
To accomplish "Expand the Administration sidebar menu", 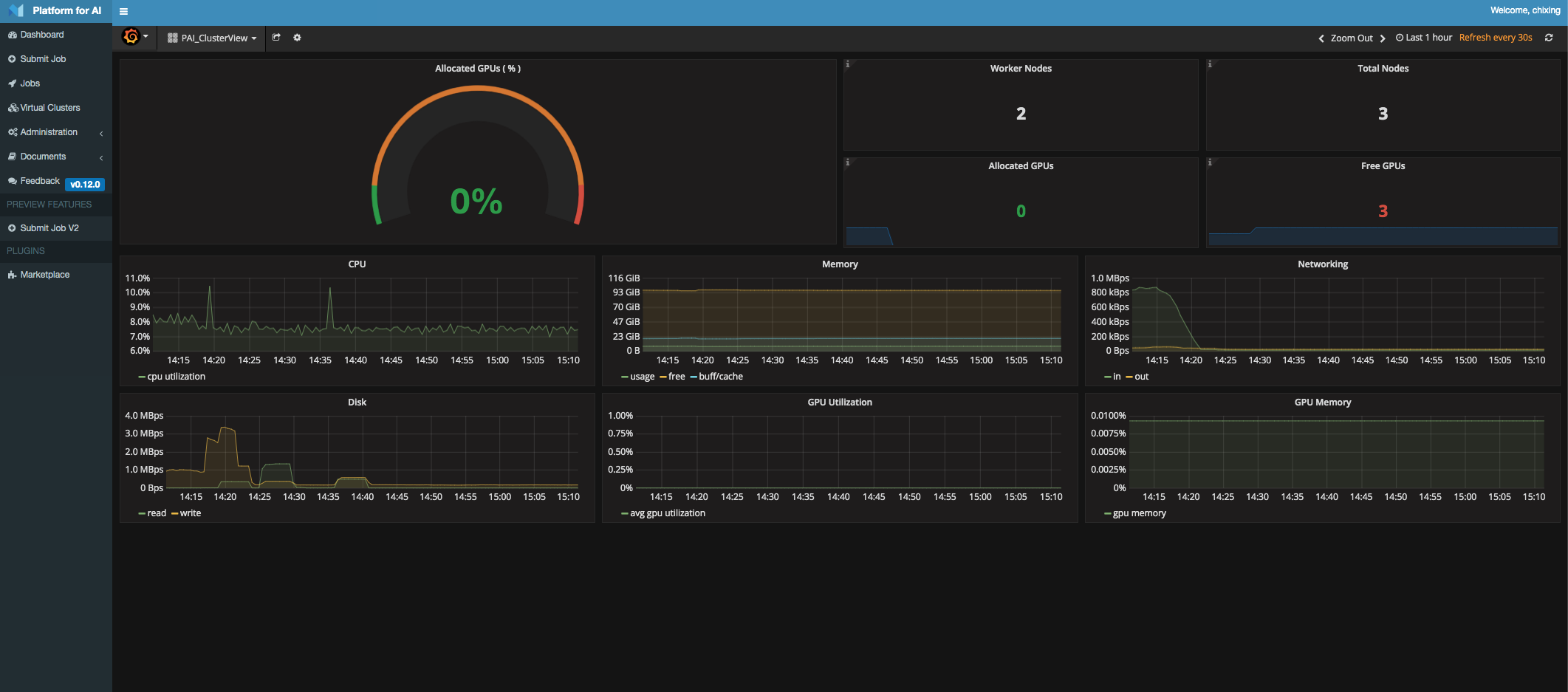I will pos(49,132).
